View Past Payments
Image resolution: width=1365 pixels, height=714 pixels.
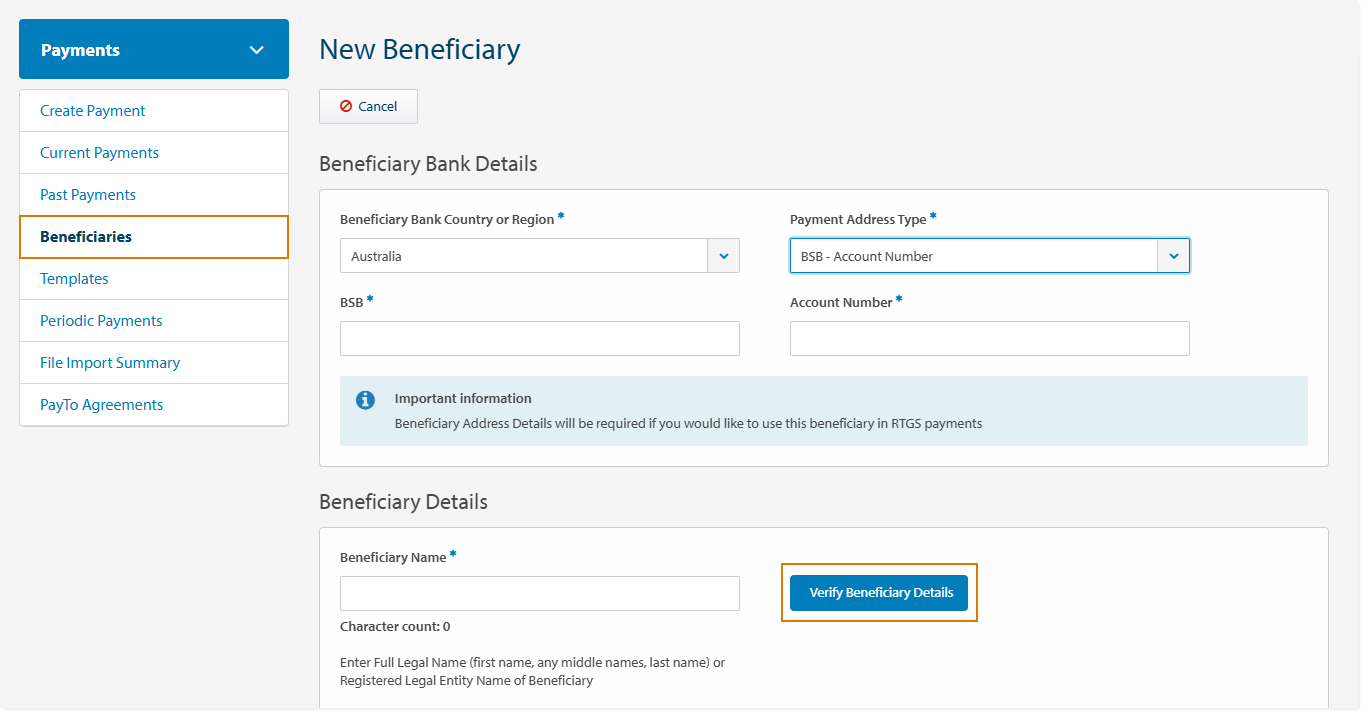87,194
